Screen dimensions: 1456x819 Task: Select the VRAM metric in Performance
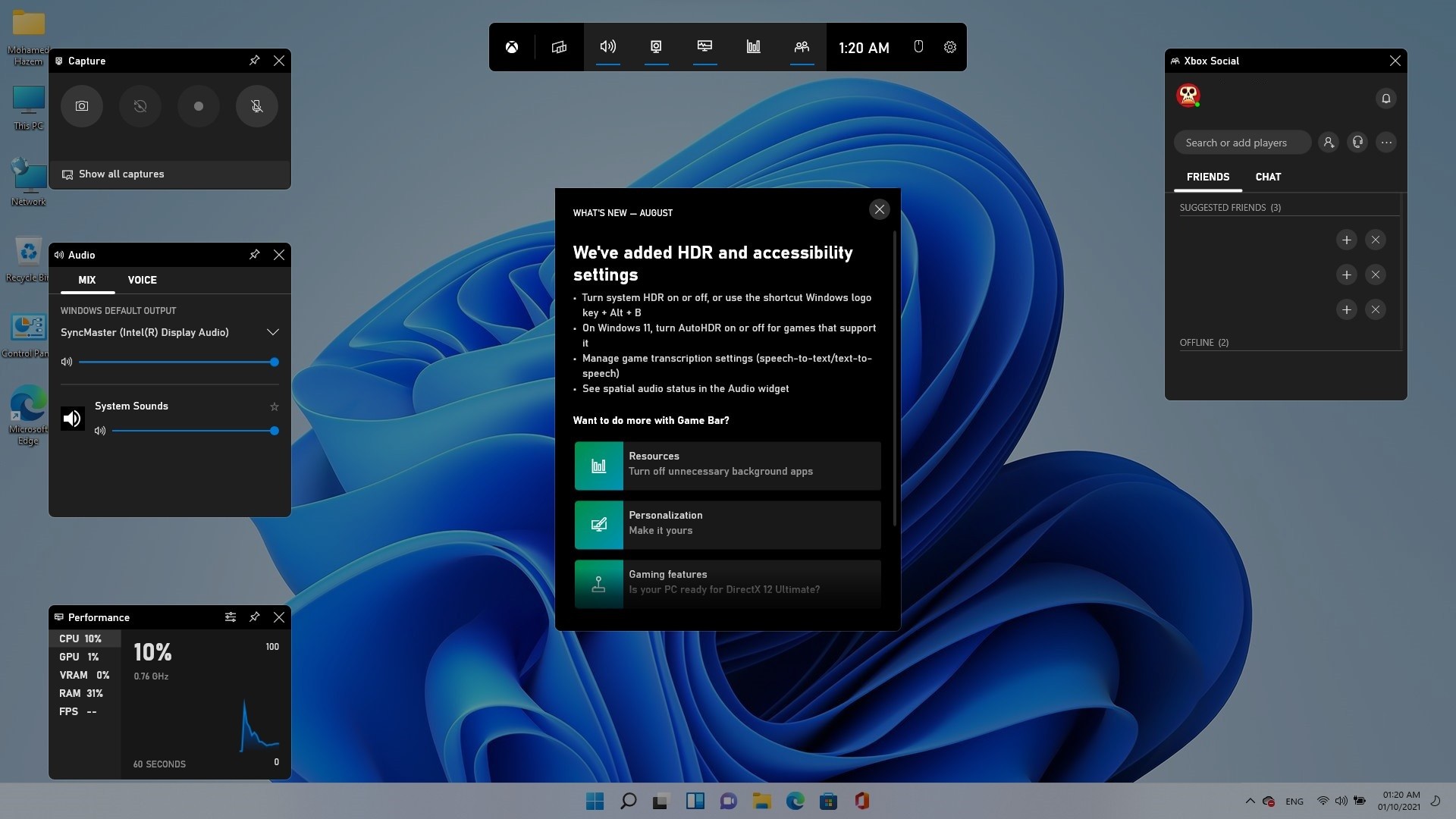click(x=84, y=675)
